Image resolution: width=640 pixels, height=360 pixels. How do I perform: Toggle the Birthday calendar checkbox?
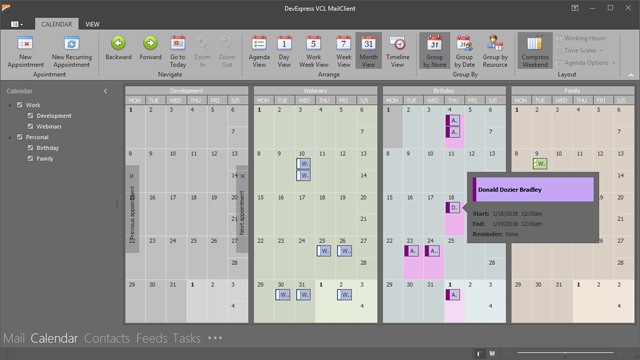pos(30,148)
